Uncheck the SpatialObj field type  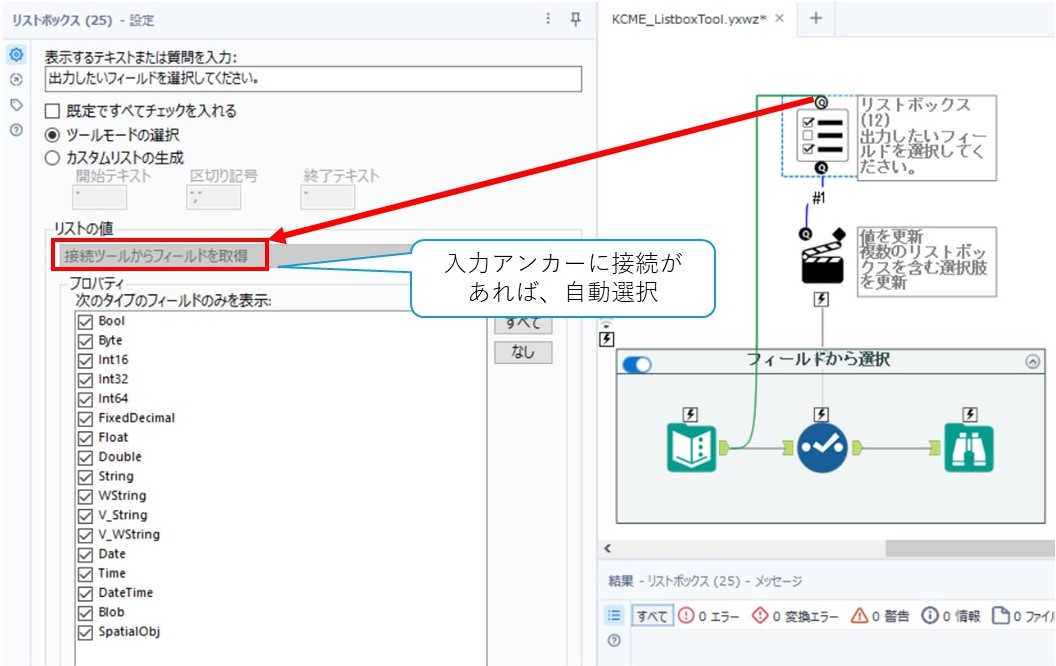click(x=84, y=632)
